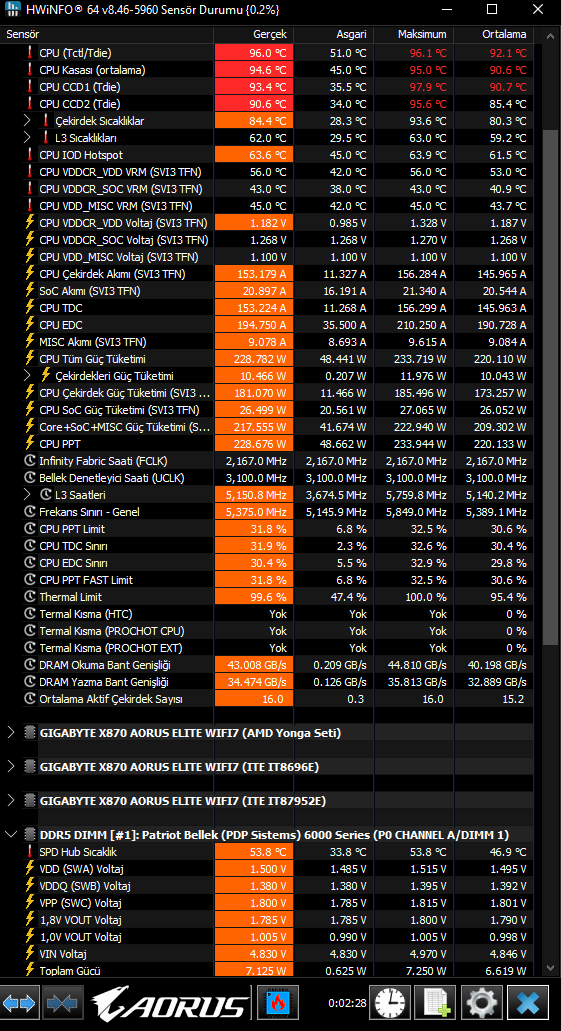The image size is (561, 1031).
Task: Close sensors with the blue X icon
Action: [x=527, y=1003]
